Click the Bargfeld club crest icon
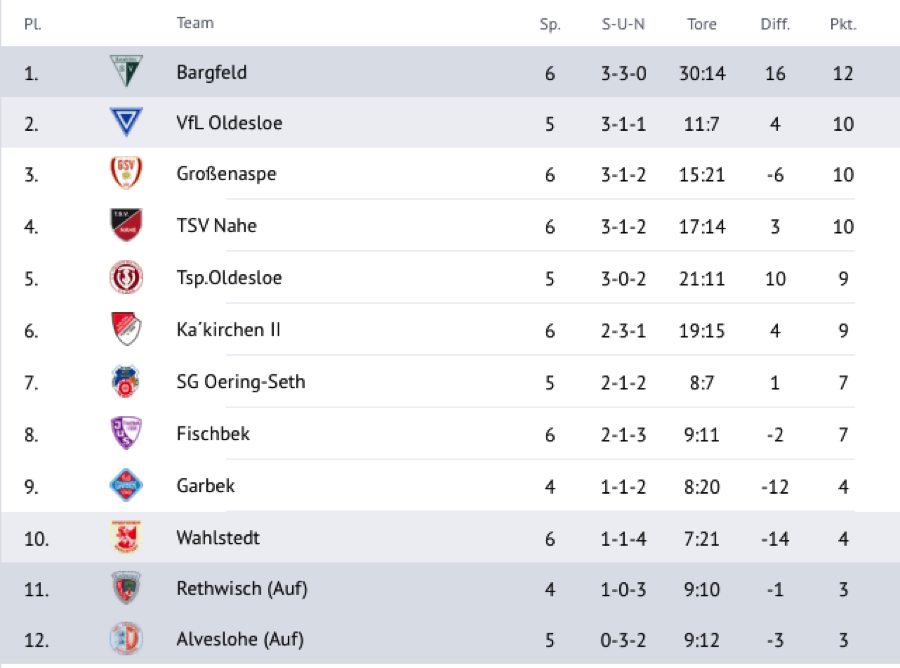900x668 pixels. [126, 71]
